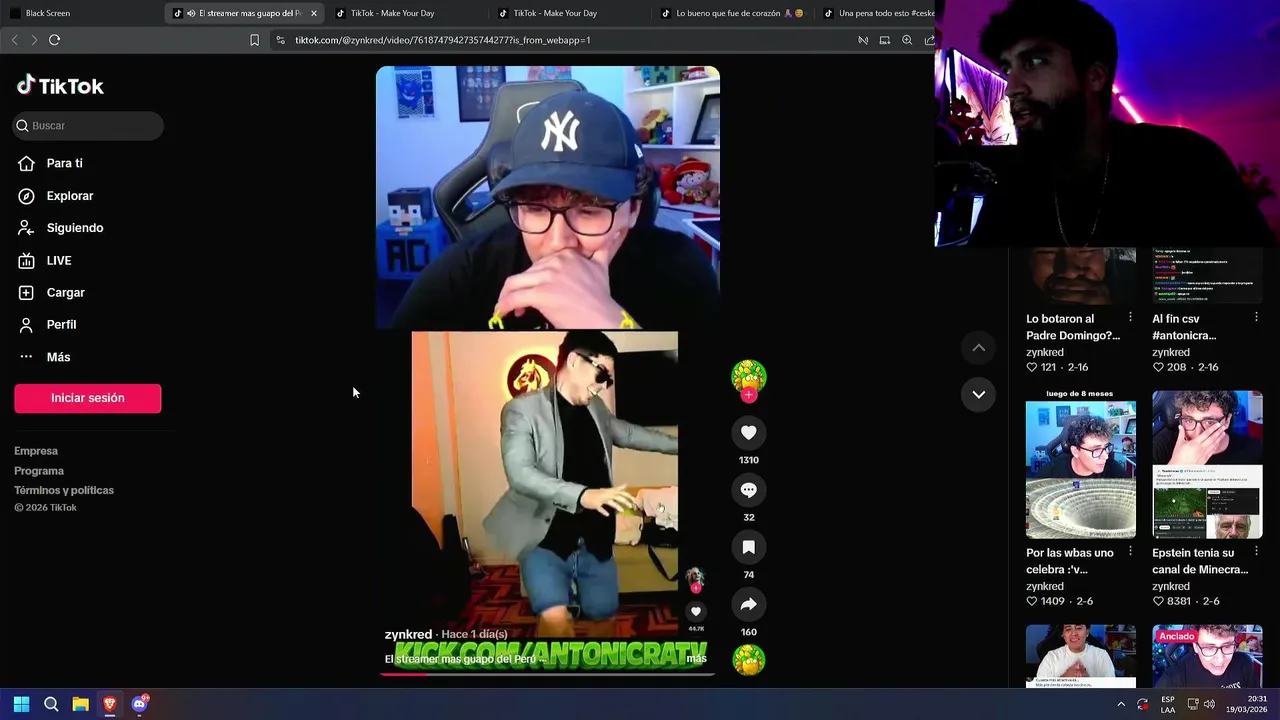The height and width of the screenshot is (720, 1280).
Task: Click the Buscar search field
Action: 88,126
